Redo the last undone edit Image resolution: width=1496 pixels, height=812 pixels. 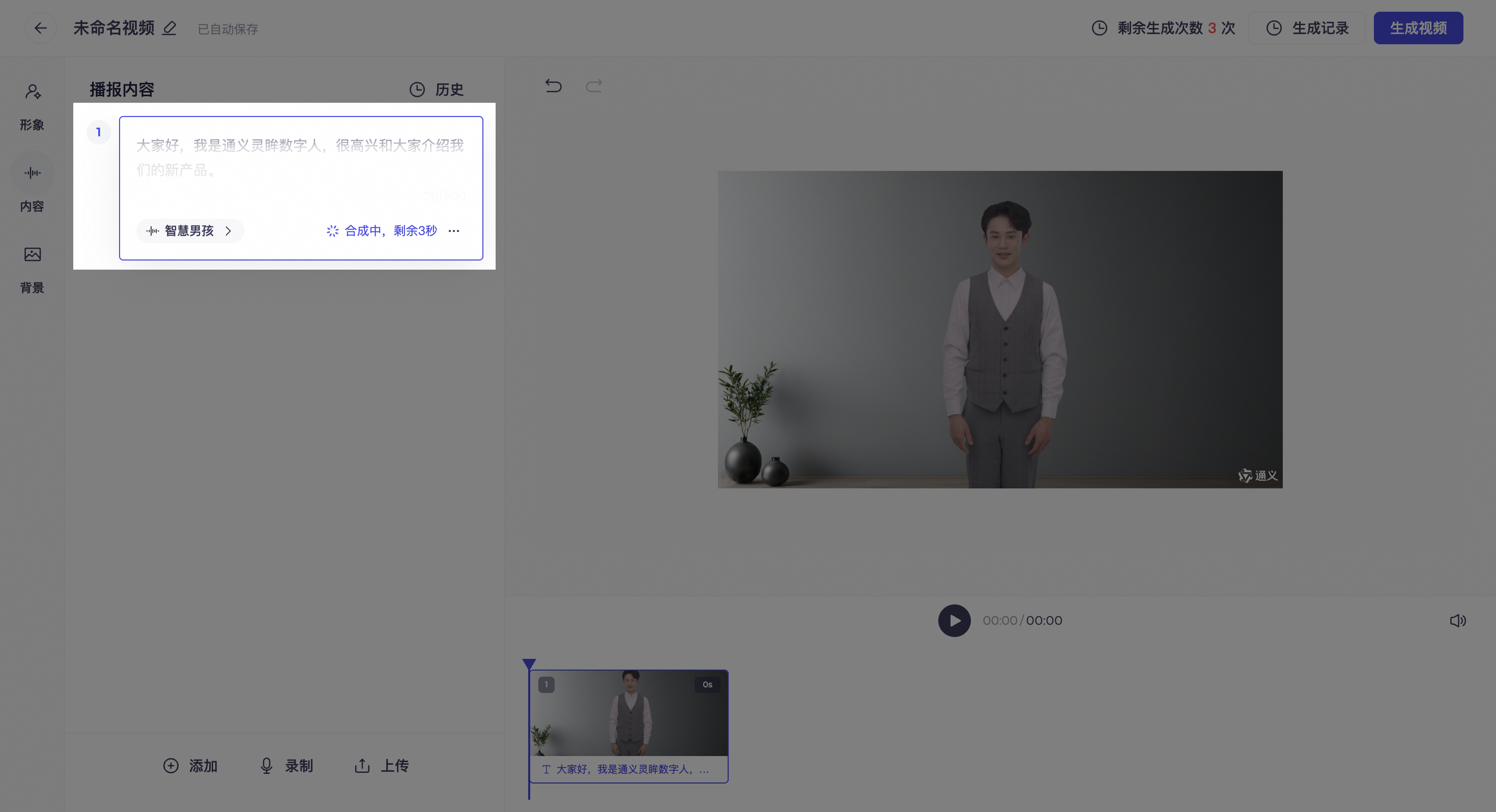coord(593,86)
